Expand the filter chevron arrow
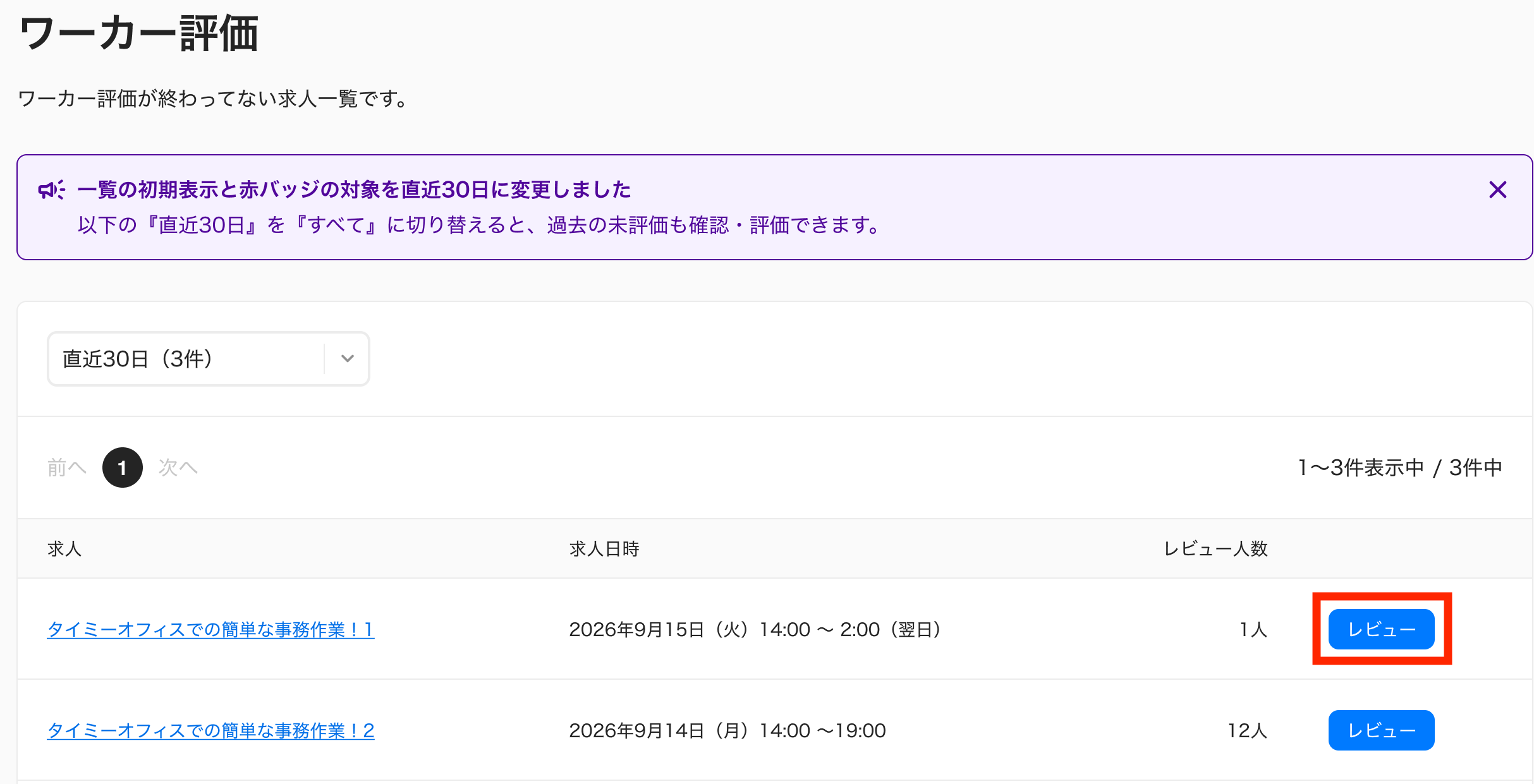This screenshot has width=1534, height=784. (x=347, y=359)
